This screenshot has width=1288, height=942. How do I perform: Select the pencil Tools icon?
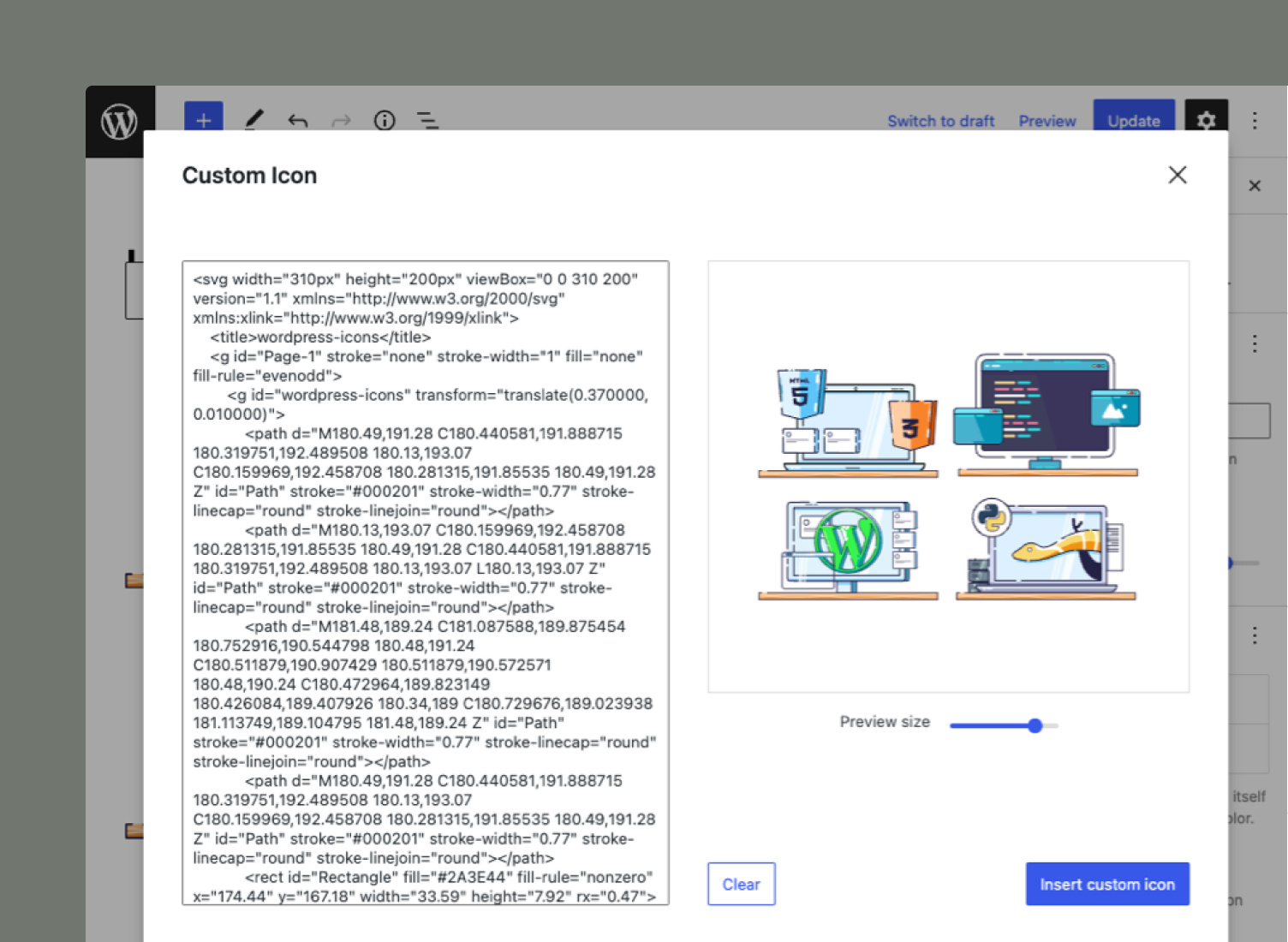click(x=253, y=120)
